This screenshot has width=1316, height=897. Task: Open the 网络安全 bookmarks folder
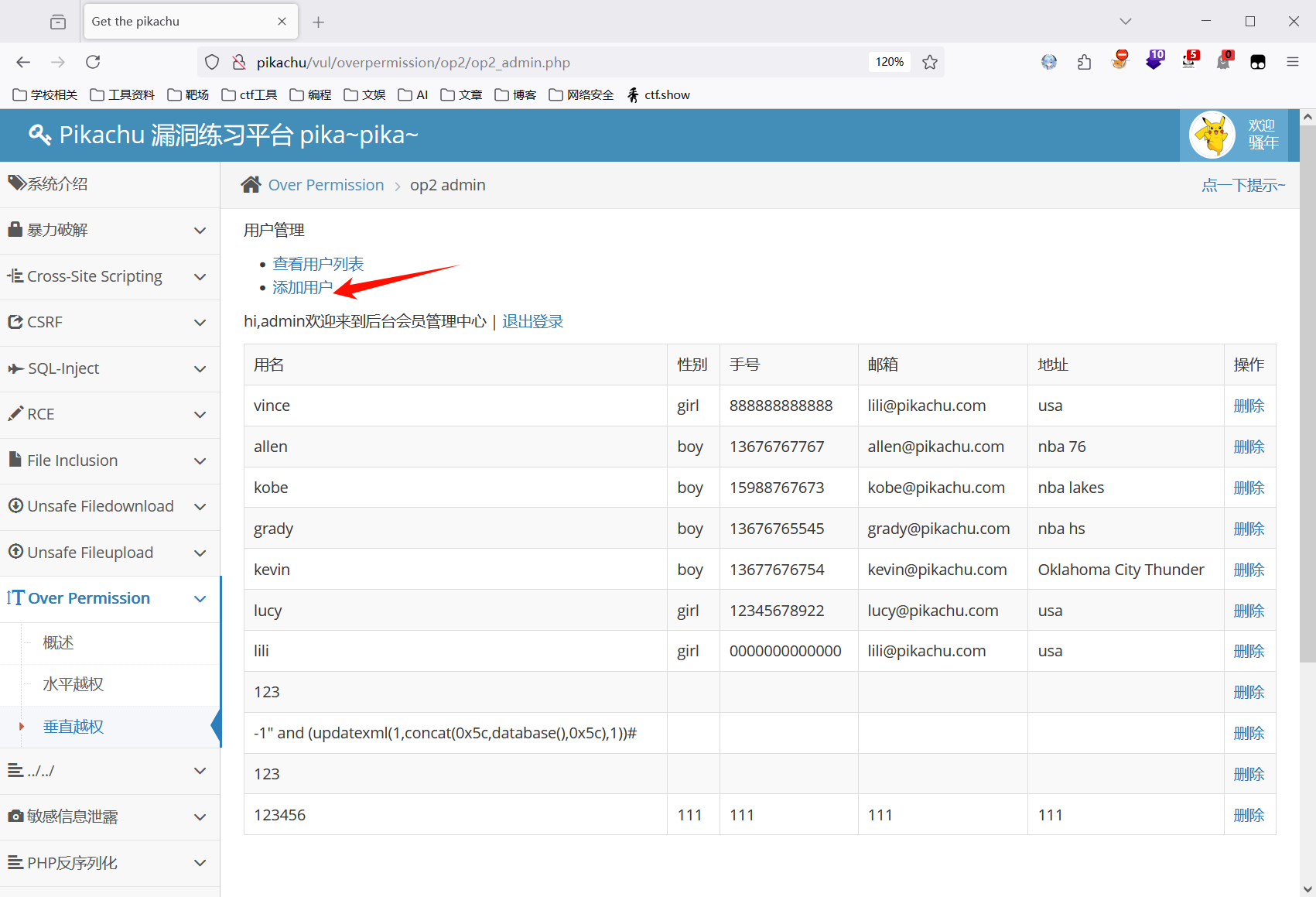[x=581, y=94]
